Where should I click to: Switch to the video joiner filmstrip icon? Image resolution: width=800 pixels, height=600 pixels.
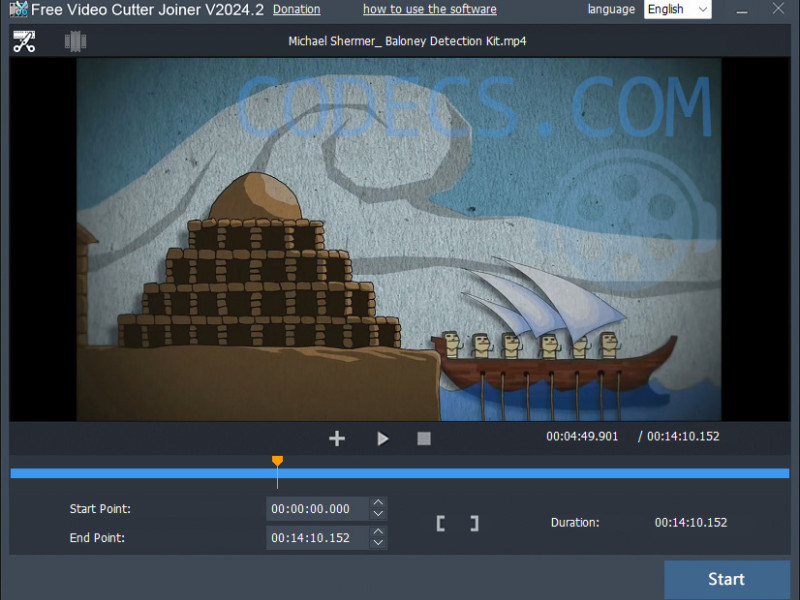[76, 41]
